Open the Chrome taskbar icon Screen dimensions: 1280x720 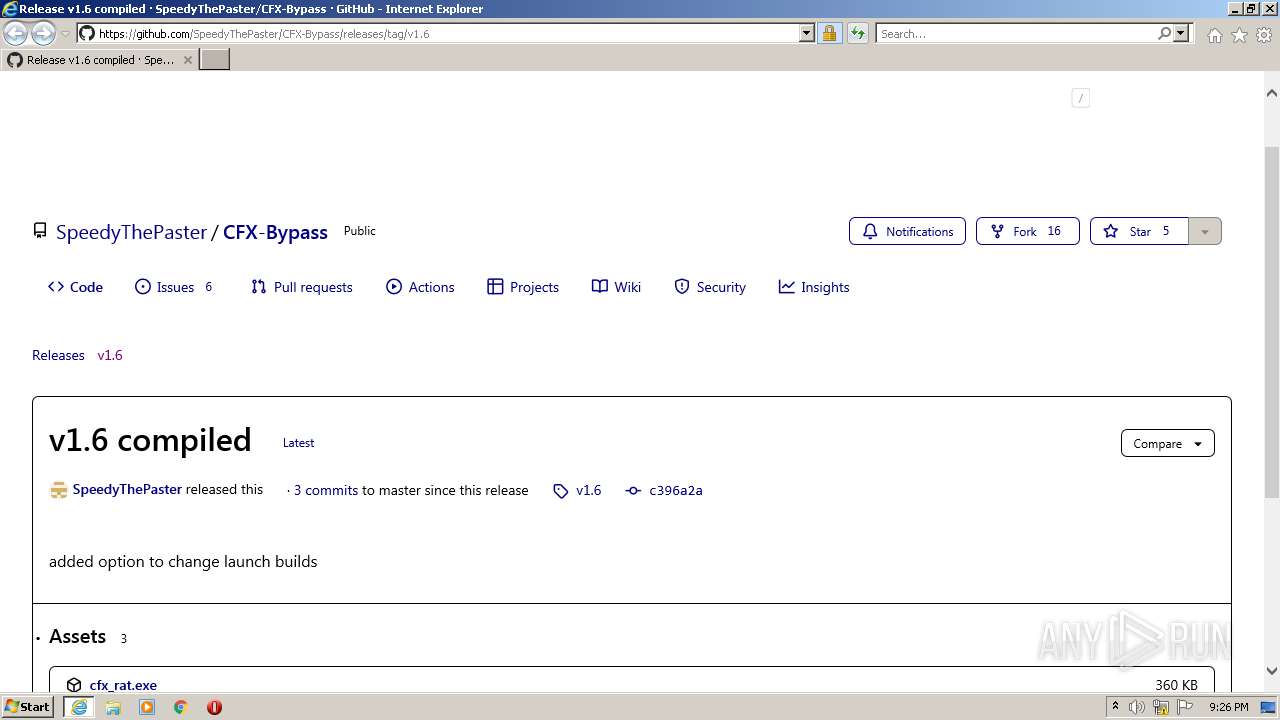[x=181, y=707]
